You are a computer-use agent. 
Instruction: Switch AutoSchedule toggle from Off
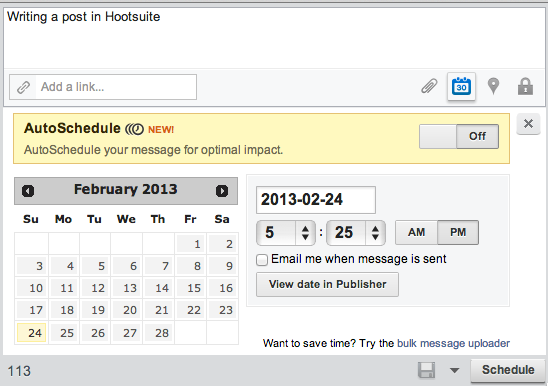459,136
